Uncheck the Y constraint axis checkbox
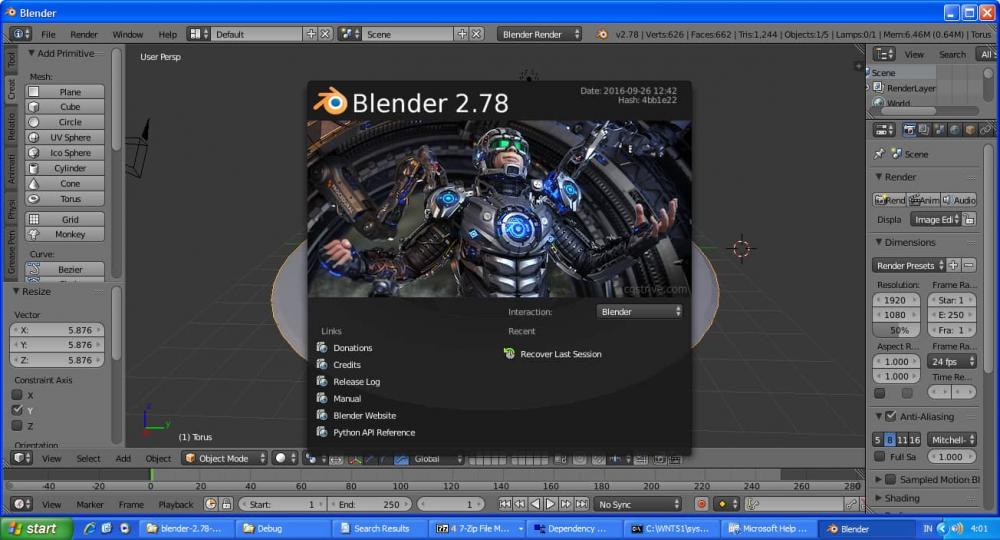 point(17,410)
